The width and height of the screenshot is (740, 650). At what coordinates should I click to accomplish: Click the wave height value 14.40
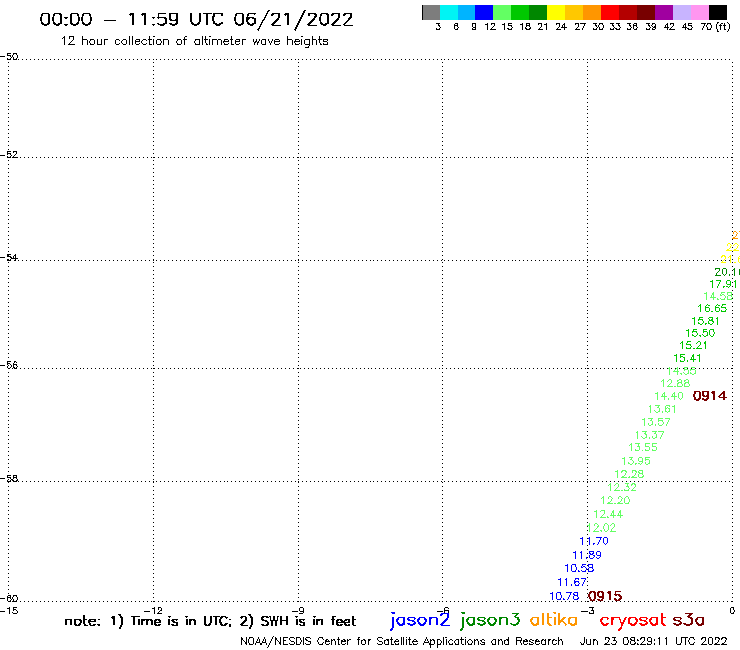[669, 396]
